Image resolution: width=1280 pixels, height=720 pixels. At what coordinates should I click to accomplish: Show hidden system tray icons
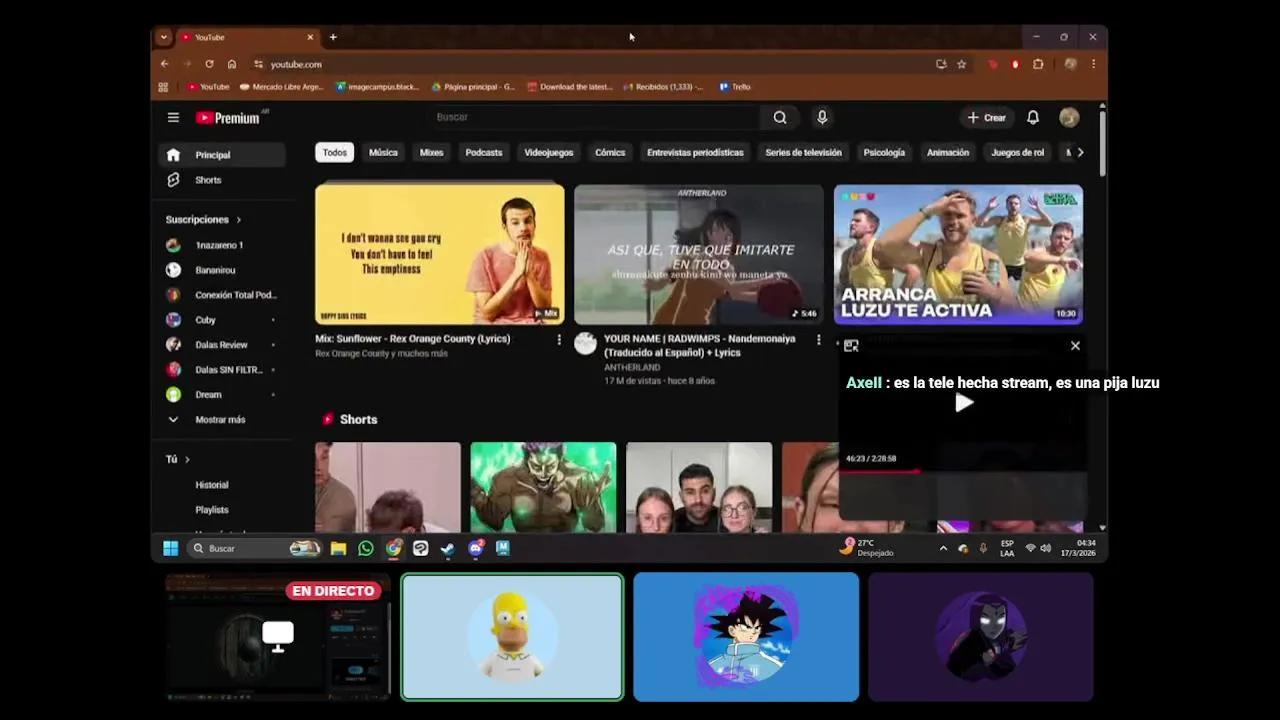(943, 548)
